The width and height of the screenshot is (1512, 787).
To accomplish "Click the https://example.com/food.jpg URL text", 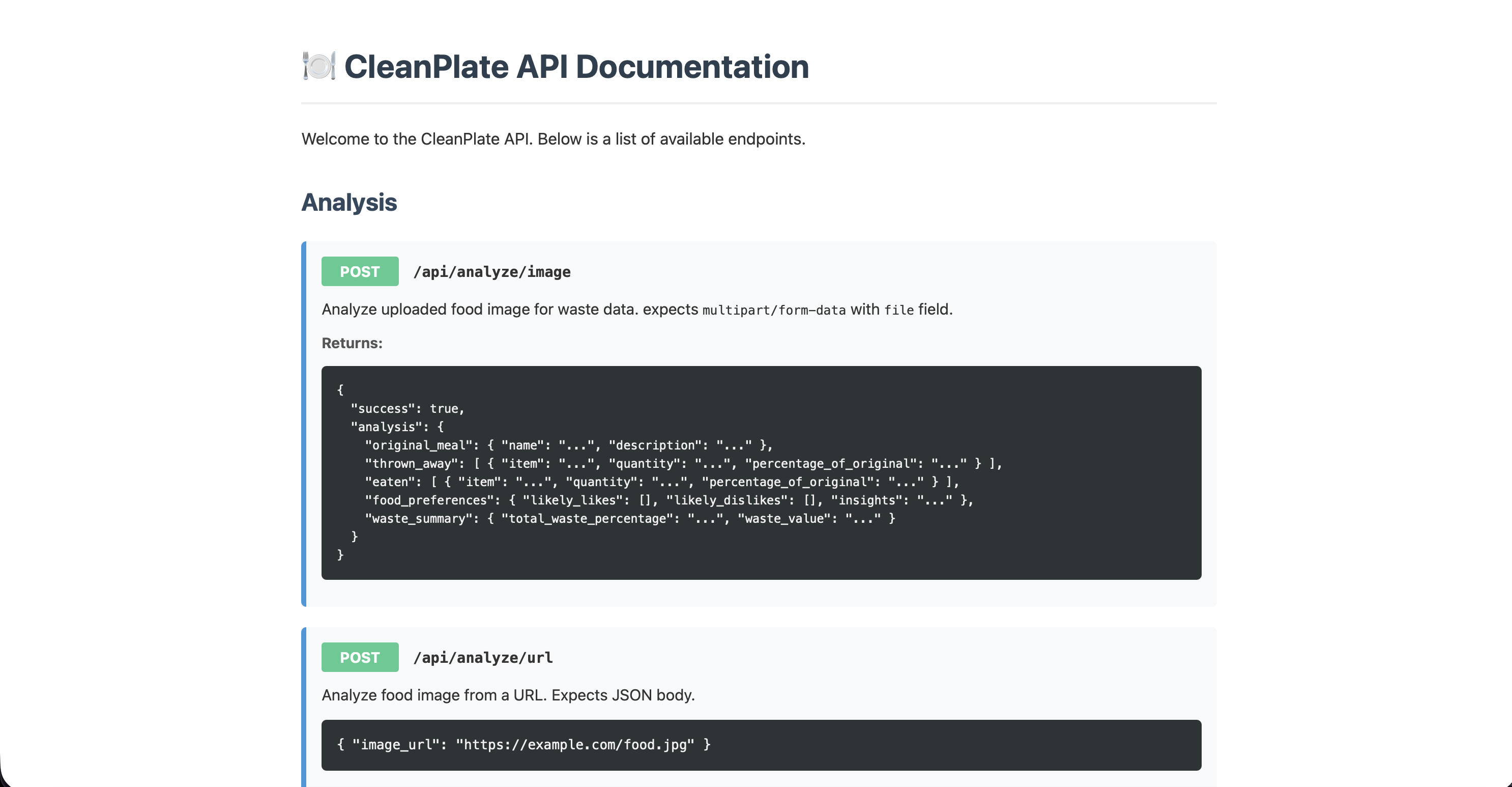I will [575, 745].
